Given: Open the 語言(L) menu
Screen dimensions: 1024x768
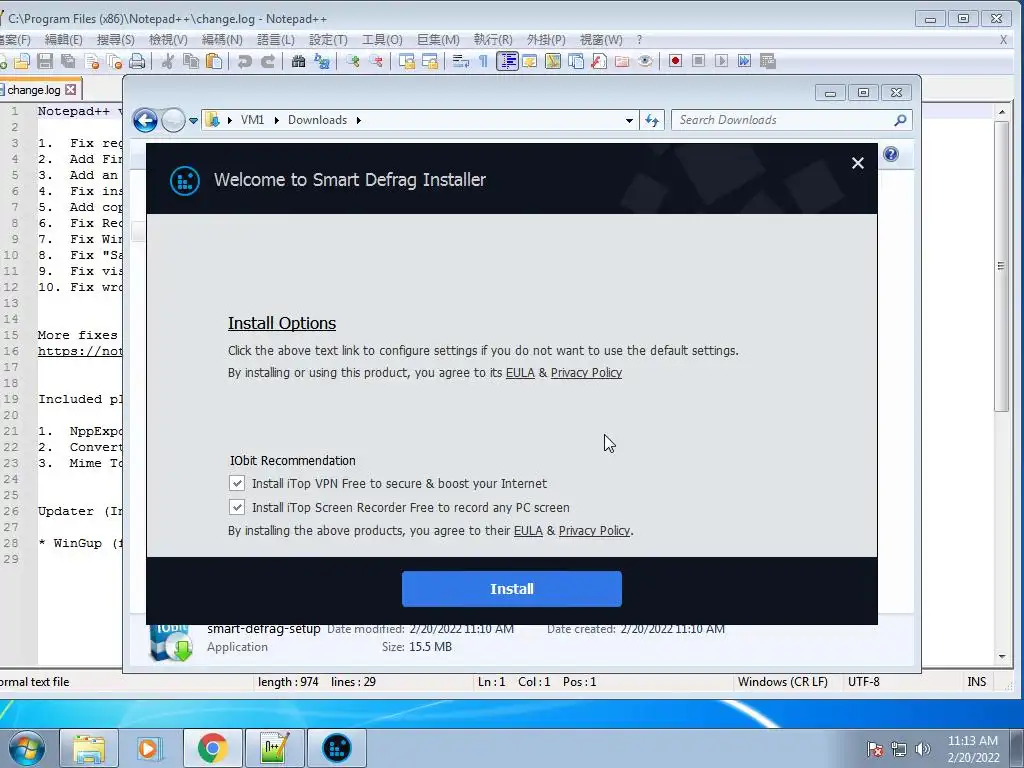Looking at the screenshot, I should [x=276, y=40].
